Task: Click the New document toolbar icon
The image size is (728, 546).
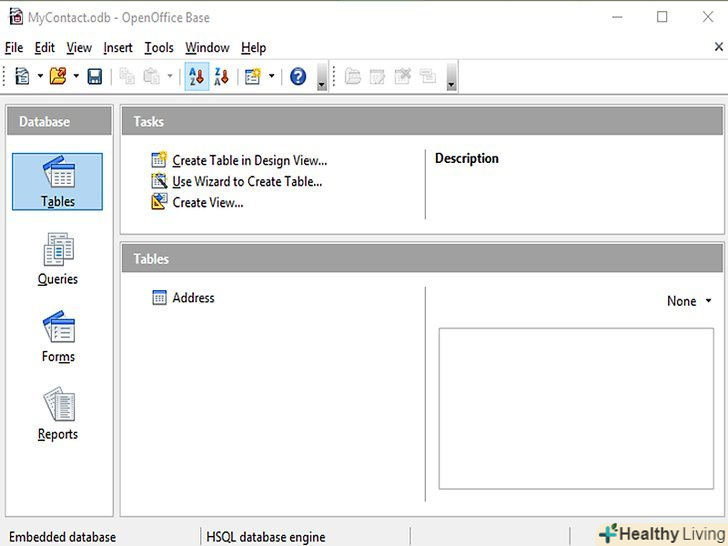Action: [x=22, y=76]
